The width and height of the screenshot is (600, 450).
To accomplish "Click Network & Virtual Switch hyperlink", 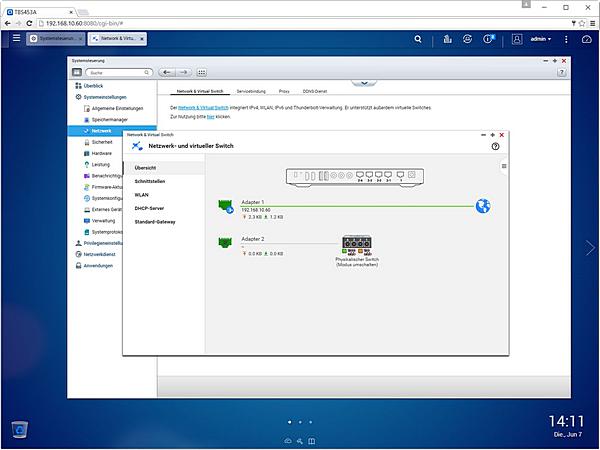I will tap(203, 108).
